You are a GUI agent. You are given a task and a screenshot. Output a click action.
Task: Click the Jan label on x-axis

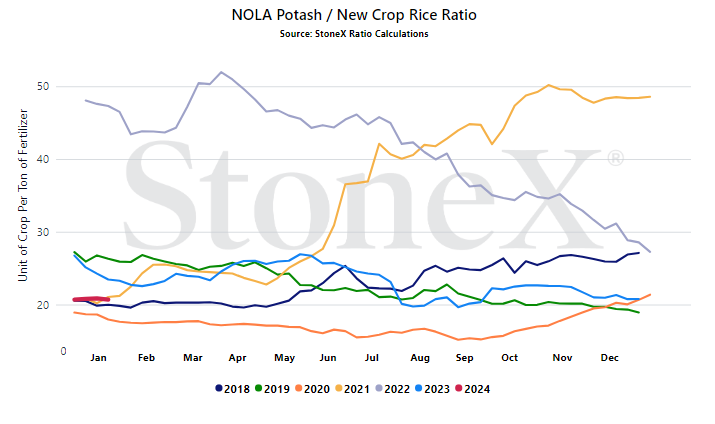[x=98, y=358]
